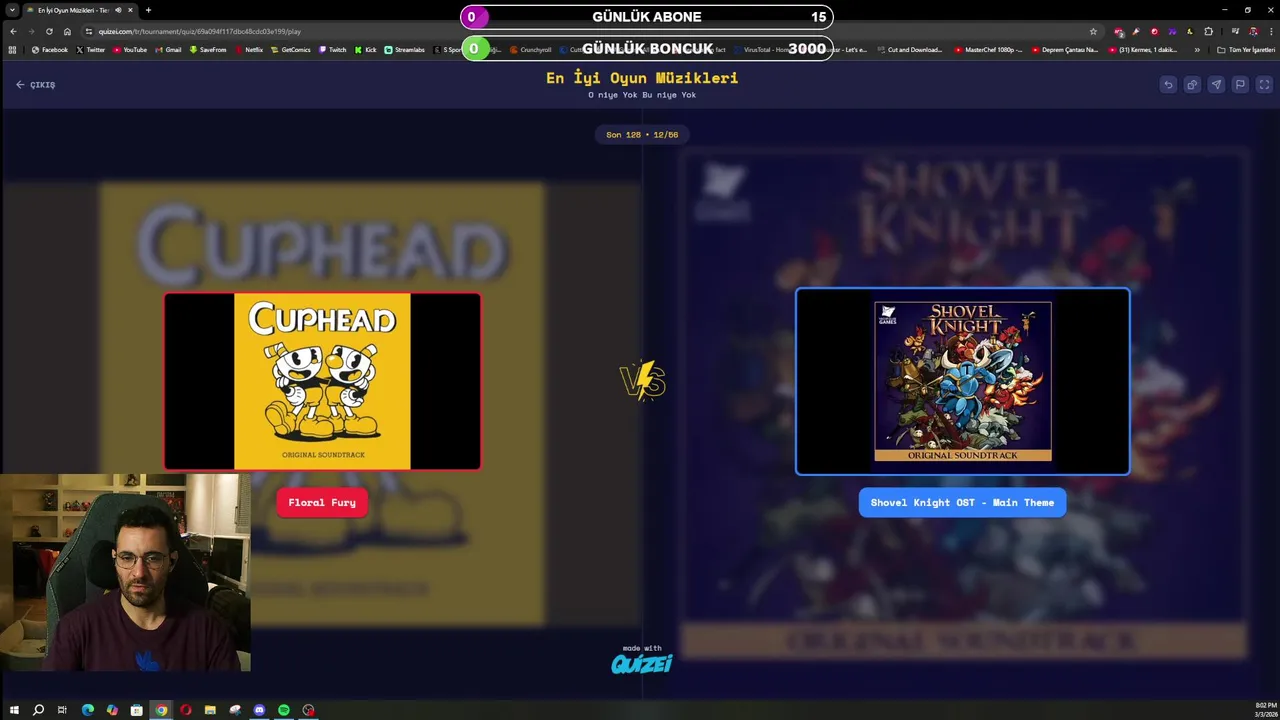Vote for Floral Fury
Image resolution: width=1280 pixels, height=720 pixels.
[322, 503]
